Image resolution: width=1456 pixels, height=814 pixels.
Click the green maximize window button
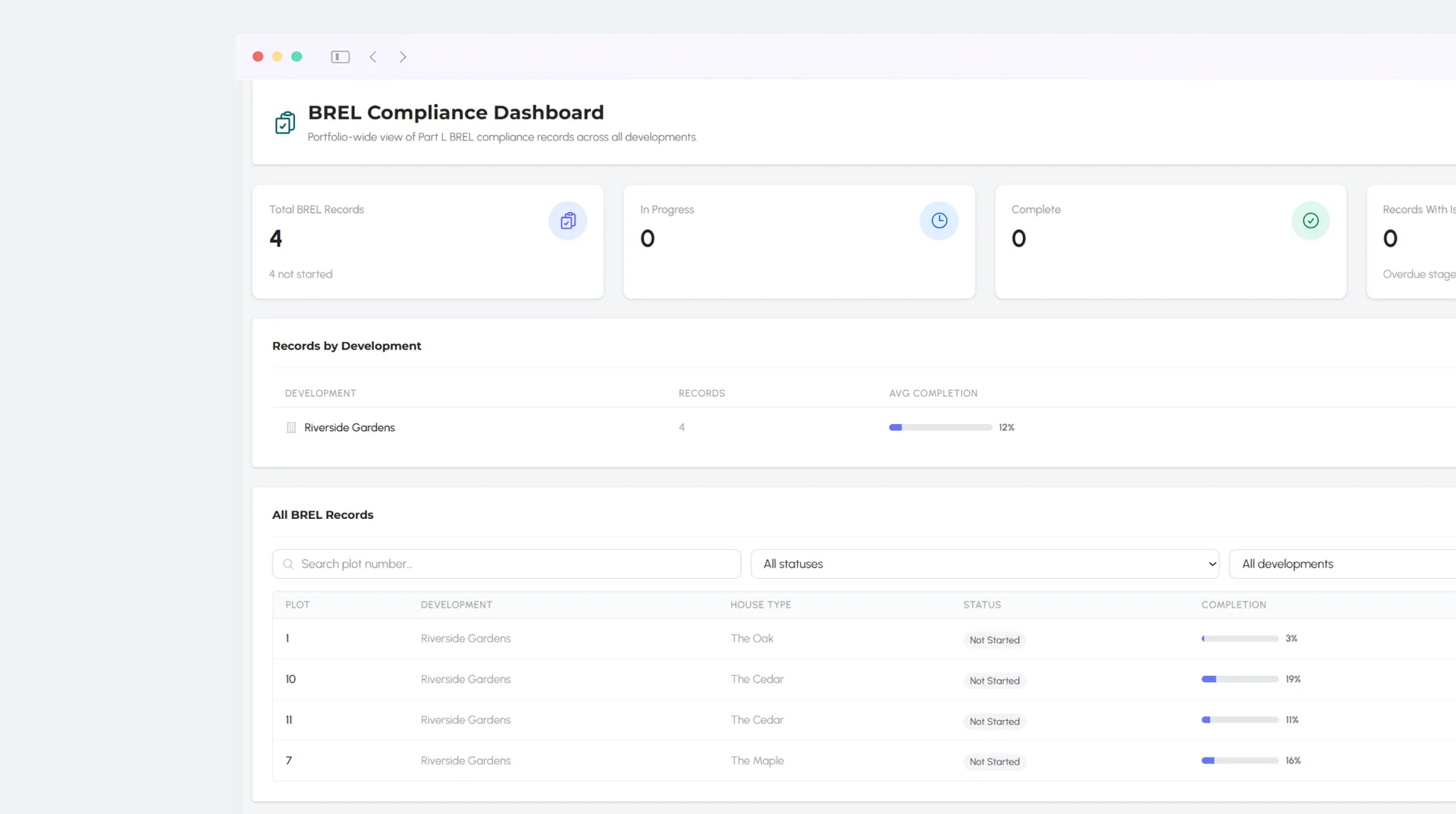(x=297, y=57)
